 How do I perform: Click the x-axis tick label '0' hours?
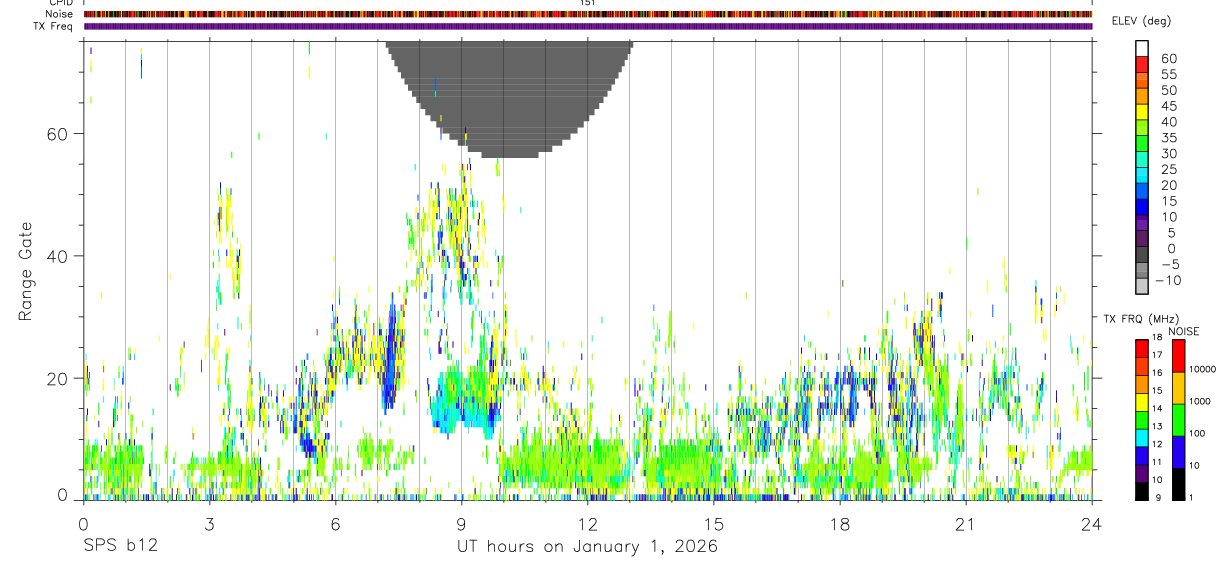click(x=83, y=524)
